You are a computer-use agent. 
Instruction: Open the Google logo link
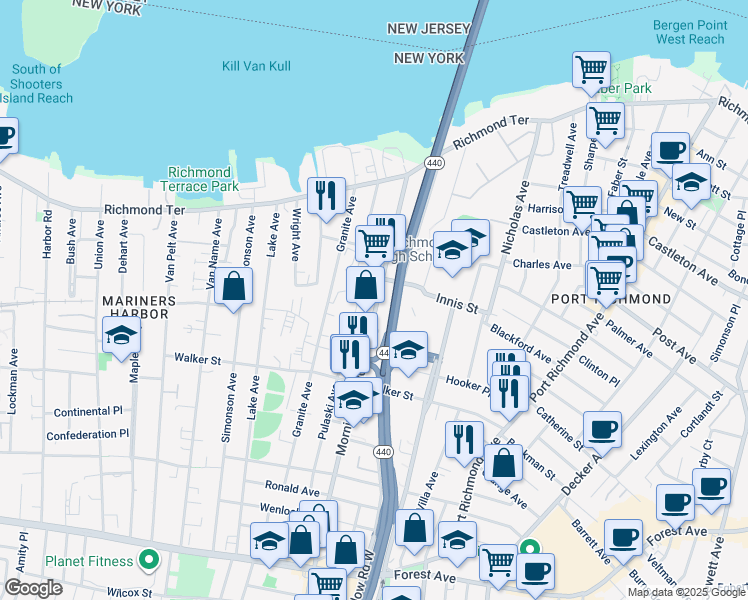pyautogui.click(x=33, y=588)
